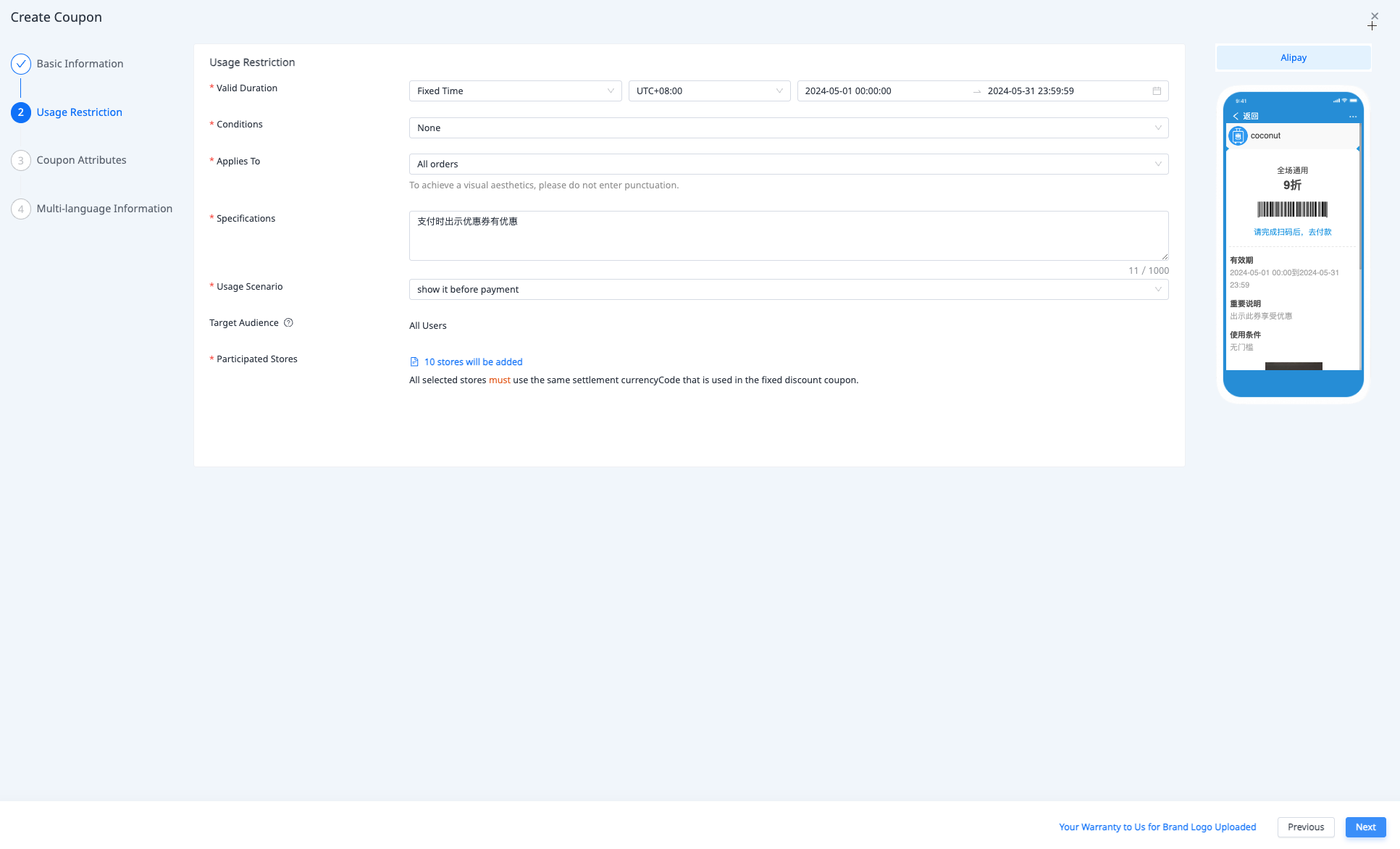Click the back arrow in phone preview
Screen dimensions: 1400x849
coord(1236,116)
